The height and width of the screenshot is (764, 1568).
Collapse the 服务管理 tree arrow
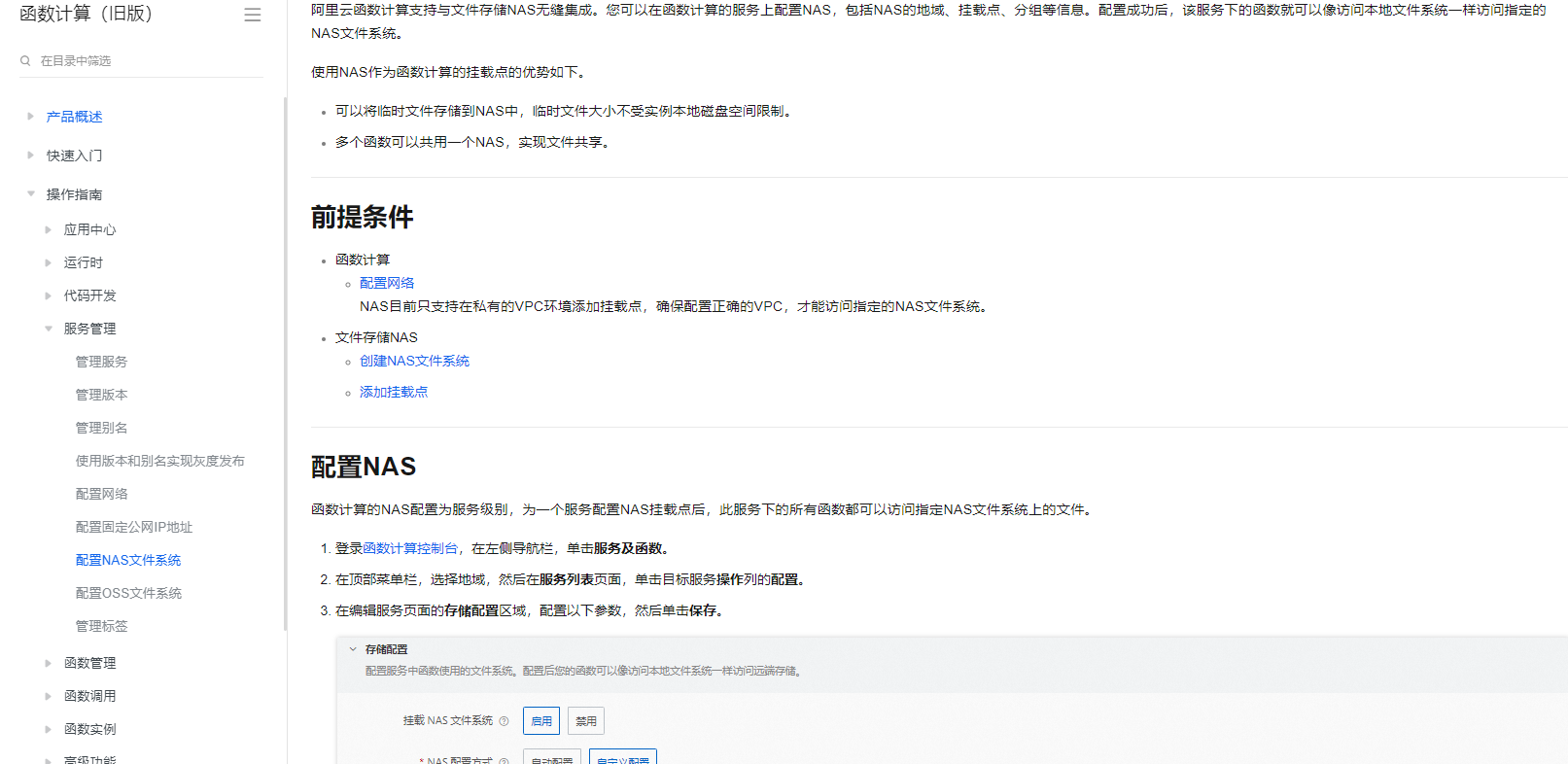tap(49, 329)
